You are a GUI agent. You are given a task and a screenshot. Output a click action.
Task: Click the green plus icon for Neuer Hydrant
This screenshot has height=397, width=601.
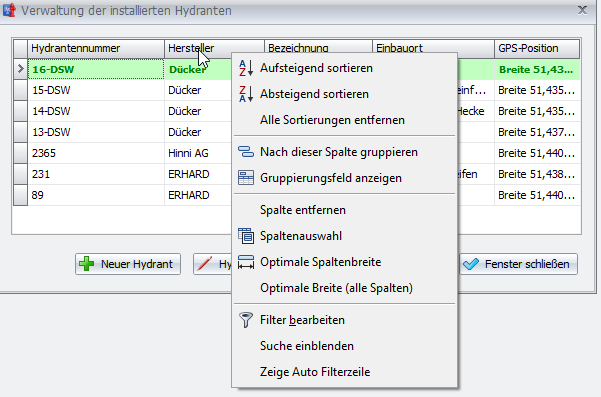click(87, 264)
